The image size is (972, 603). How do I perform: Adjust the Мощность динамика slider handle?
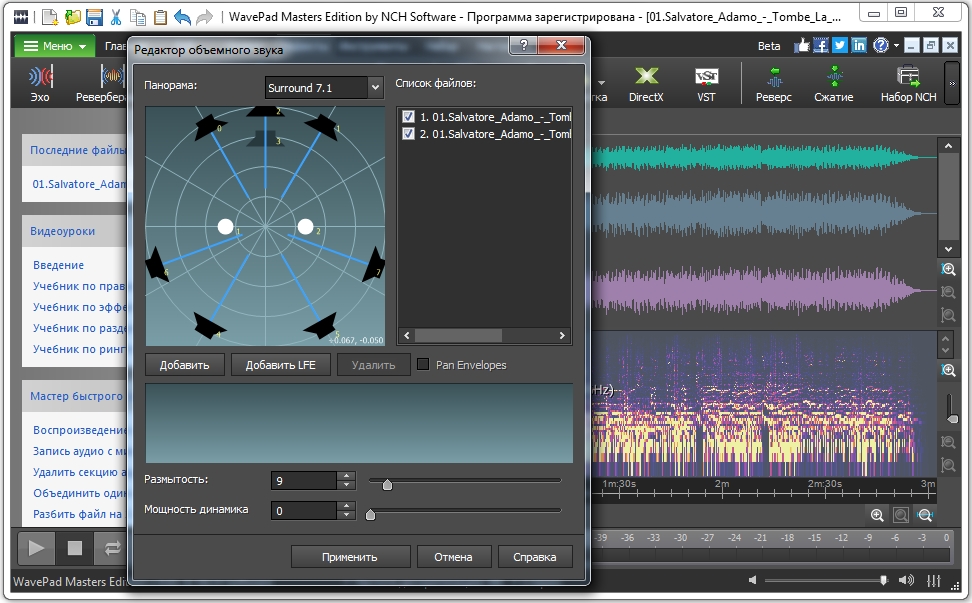(371, 514)
